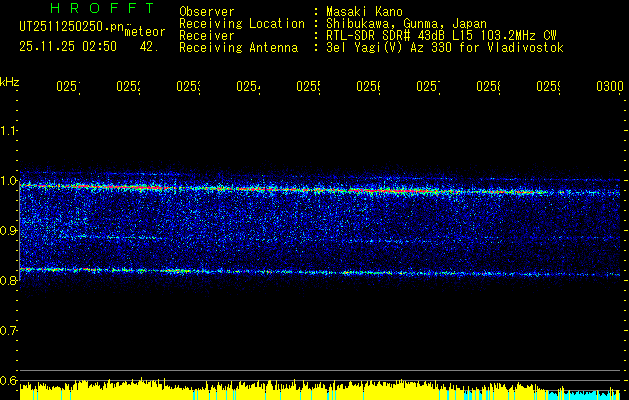Screen dimensions: 629x400
Task: Click the 0255 time marker
Action: tap(308, 86)
